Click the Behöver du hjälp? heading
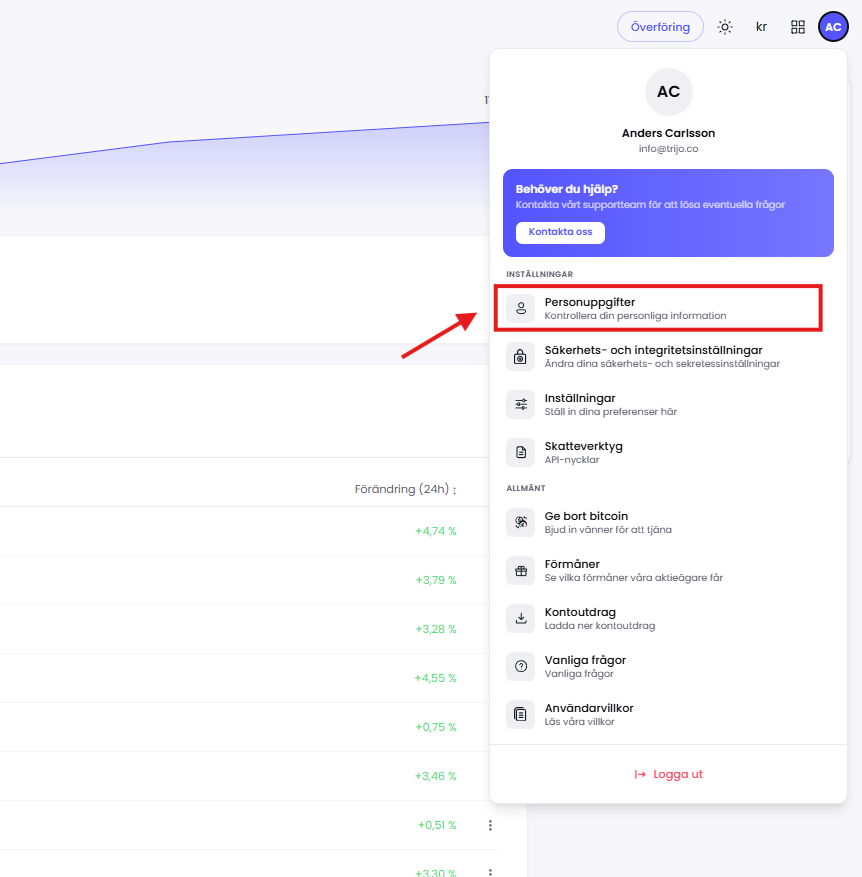 coord(567,189)
